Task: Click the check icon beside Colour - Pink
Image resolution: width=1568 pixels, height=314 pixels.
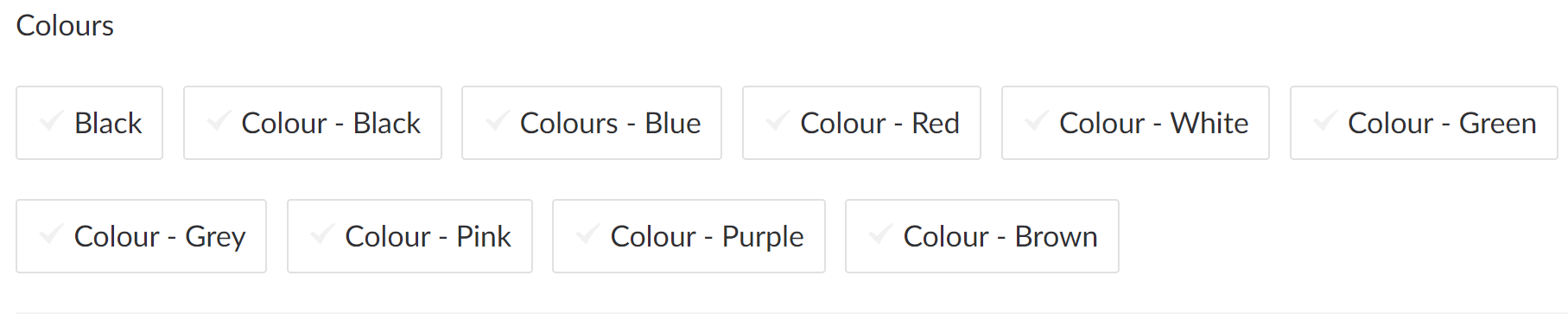Action: (322, 234)
